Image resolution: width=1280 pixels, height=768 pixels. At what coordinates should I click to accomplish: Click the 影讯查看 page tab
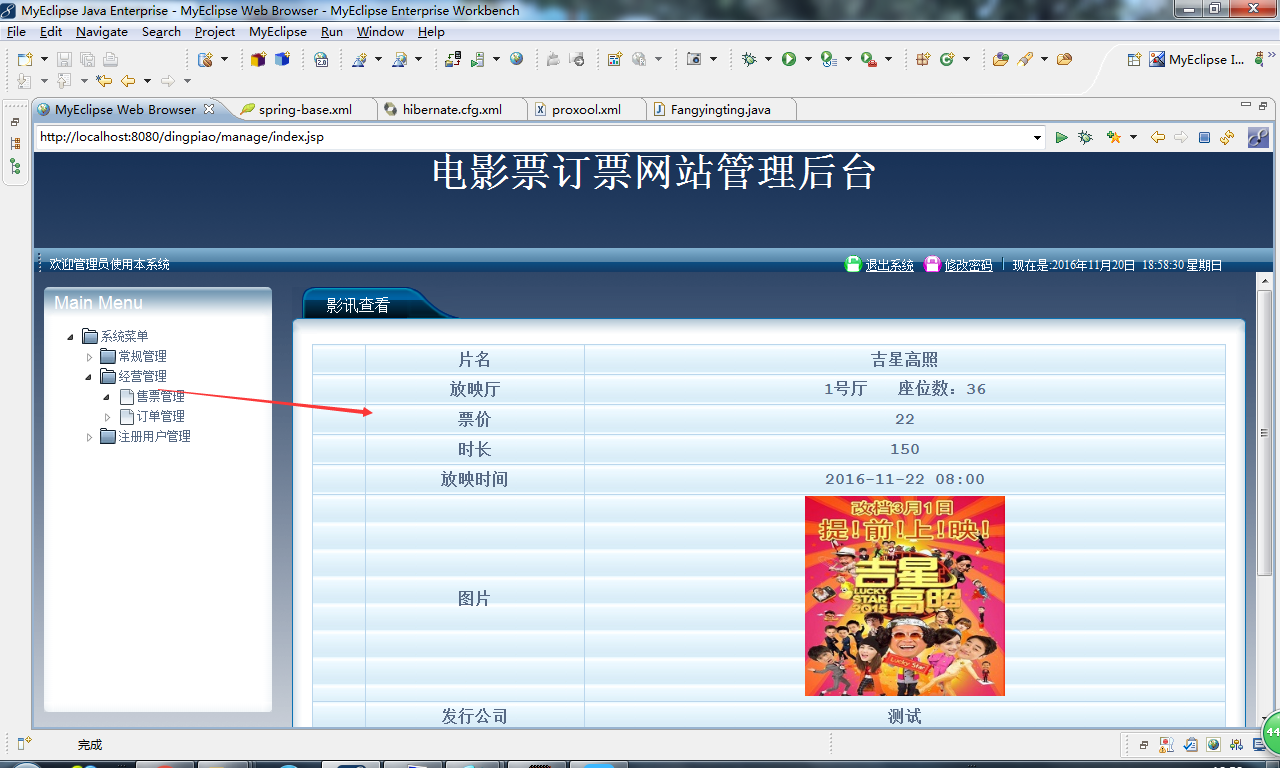358,306
